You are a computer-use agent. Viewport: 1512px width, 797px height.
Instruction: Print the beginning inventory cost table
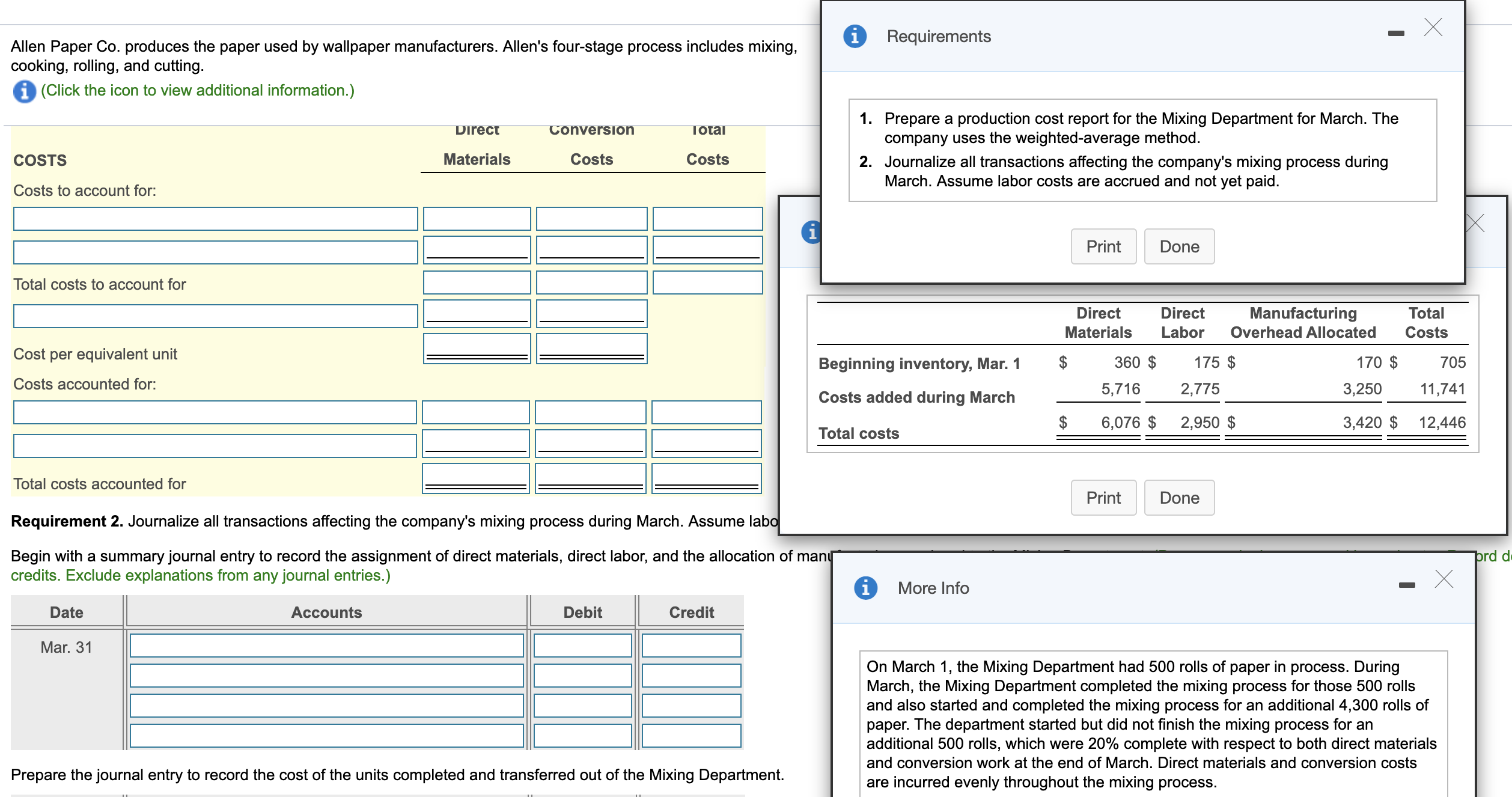(1103, 497)
